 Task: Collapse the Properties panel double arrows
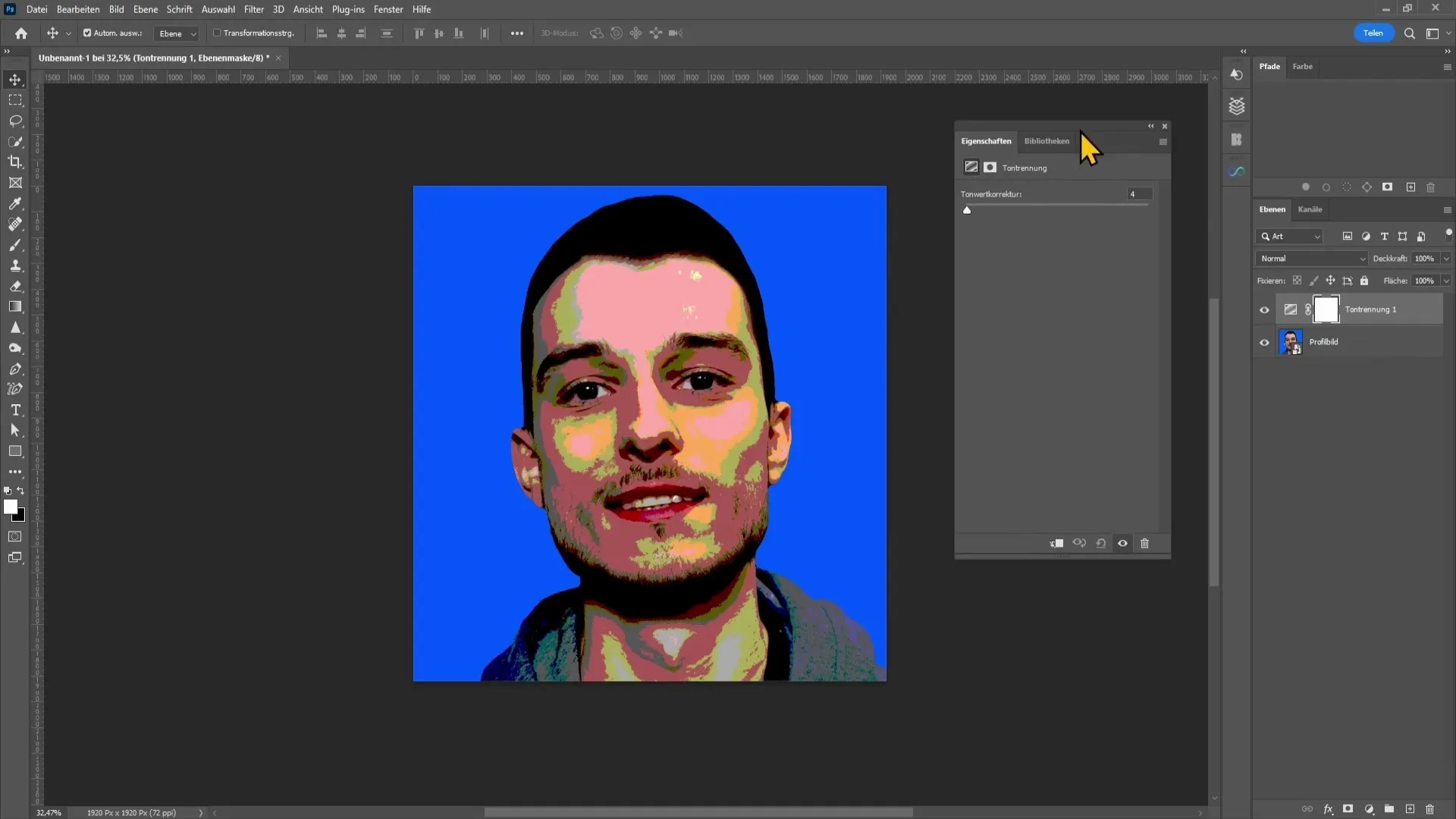pyautogui.click(x=1150, y=126)
